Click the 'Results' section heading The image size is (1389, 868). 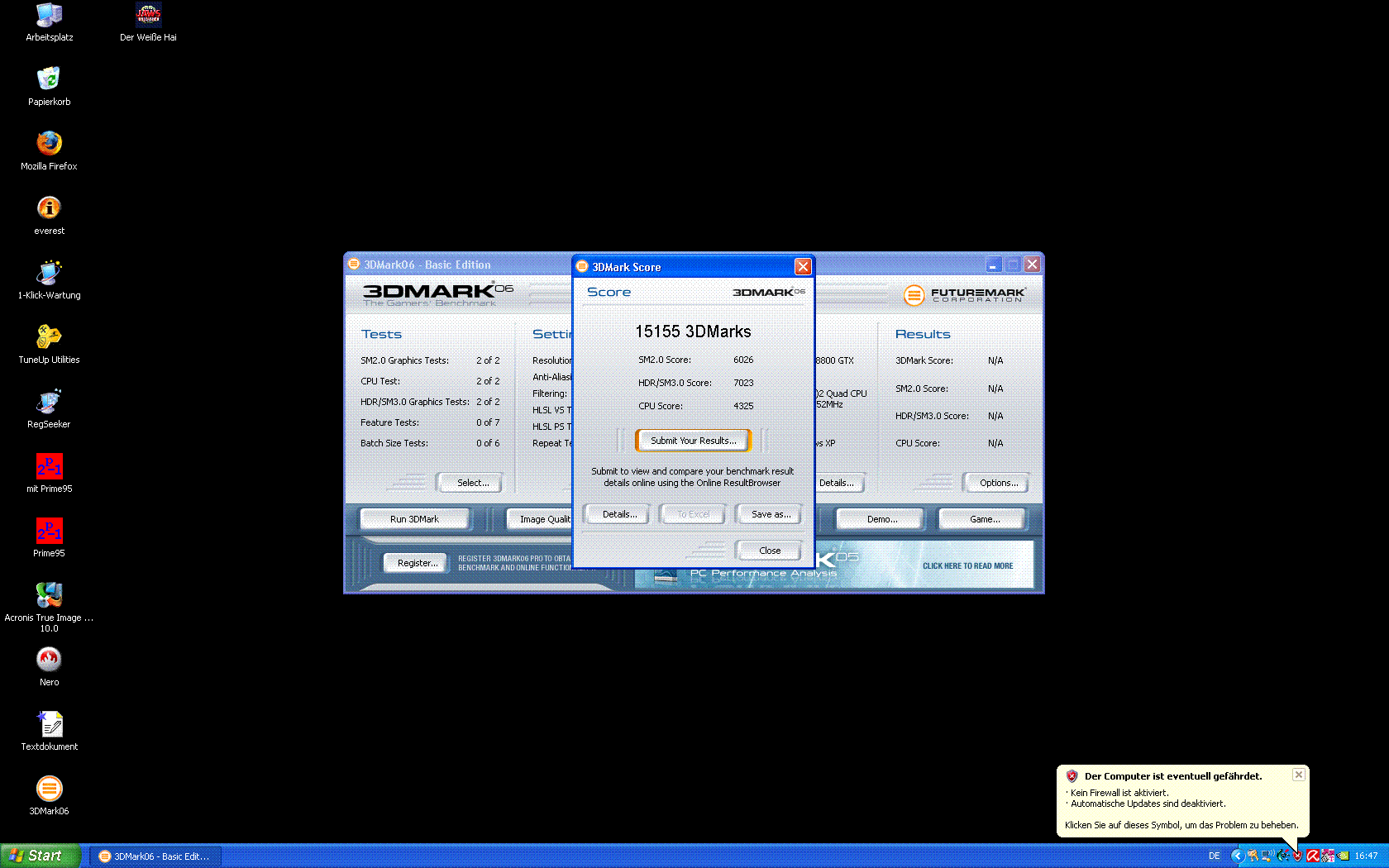tap(923, 334)
